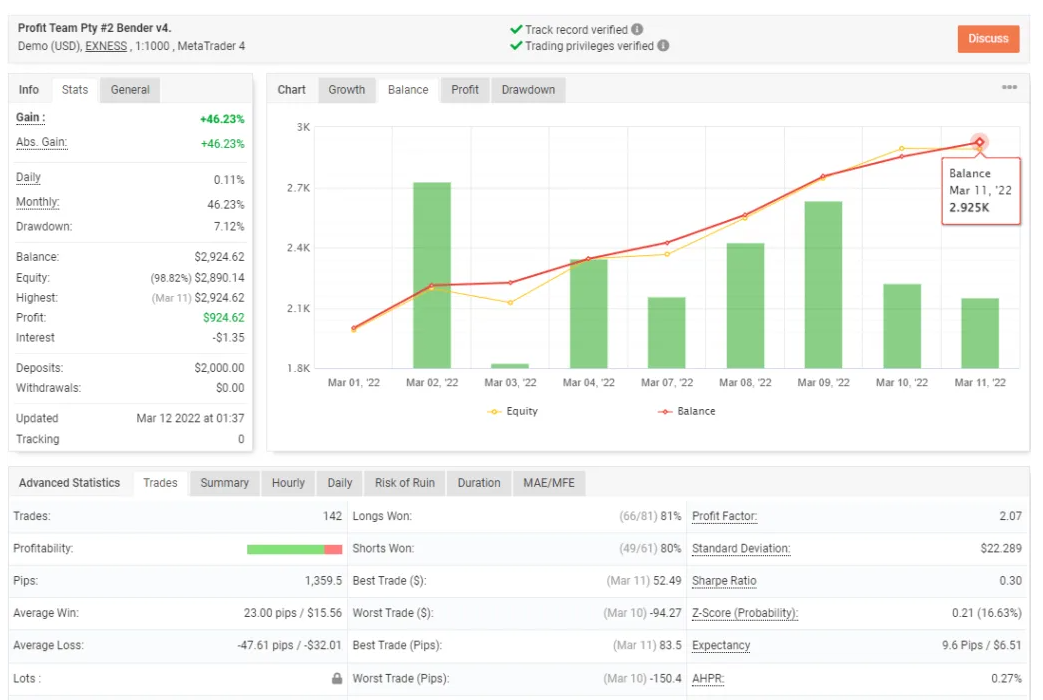The image size is (1043, 700).
Task: Click the green Track record verified checkmark
Action: (516, 30)
